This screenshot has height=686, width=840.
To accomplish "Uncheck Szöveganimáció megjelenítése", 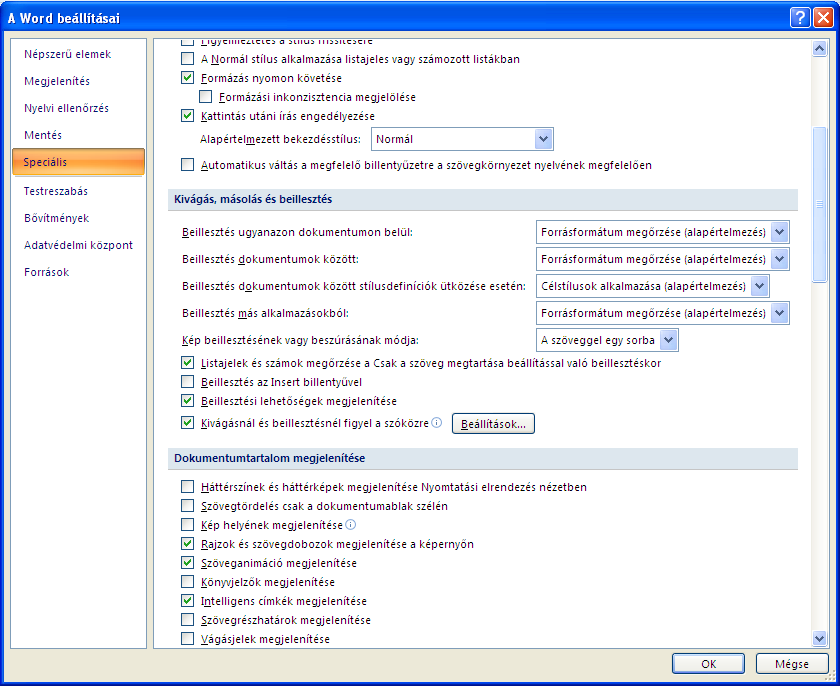I will click(x=188, y=563).
